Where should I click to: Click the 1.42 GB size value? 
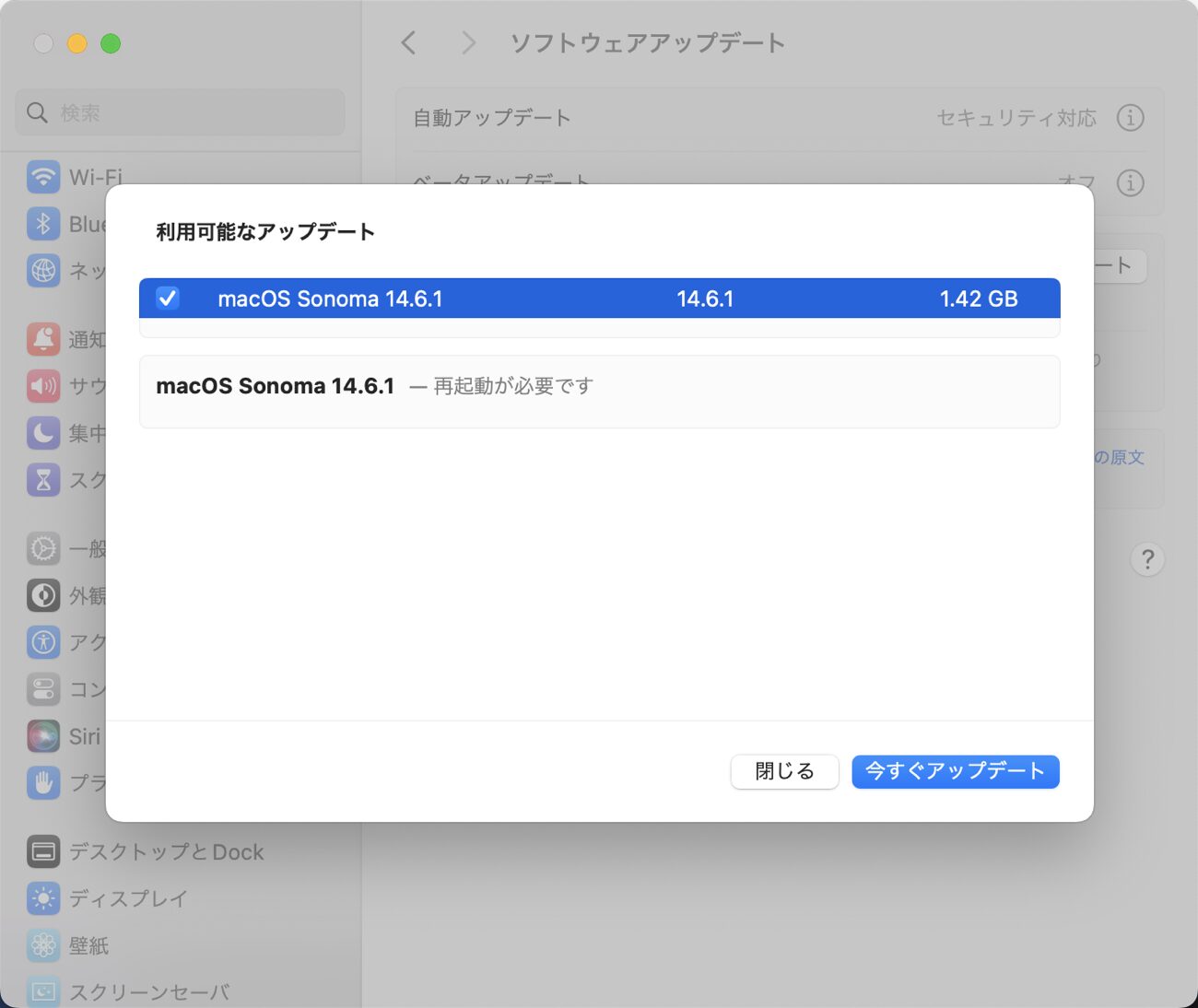tap(978, 299)
